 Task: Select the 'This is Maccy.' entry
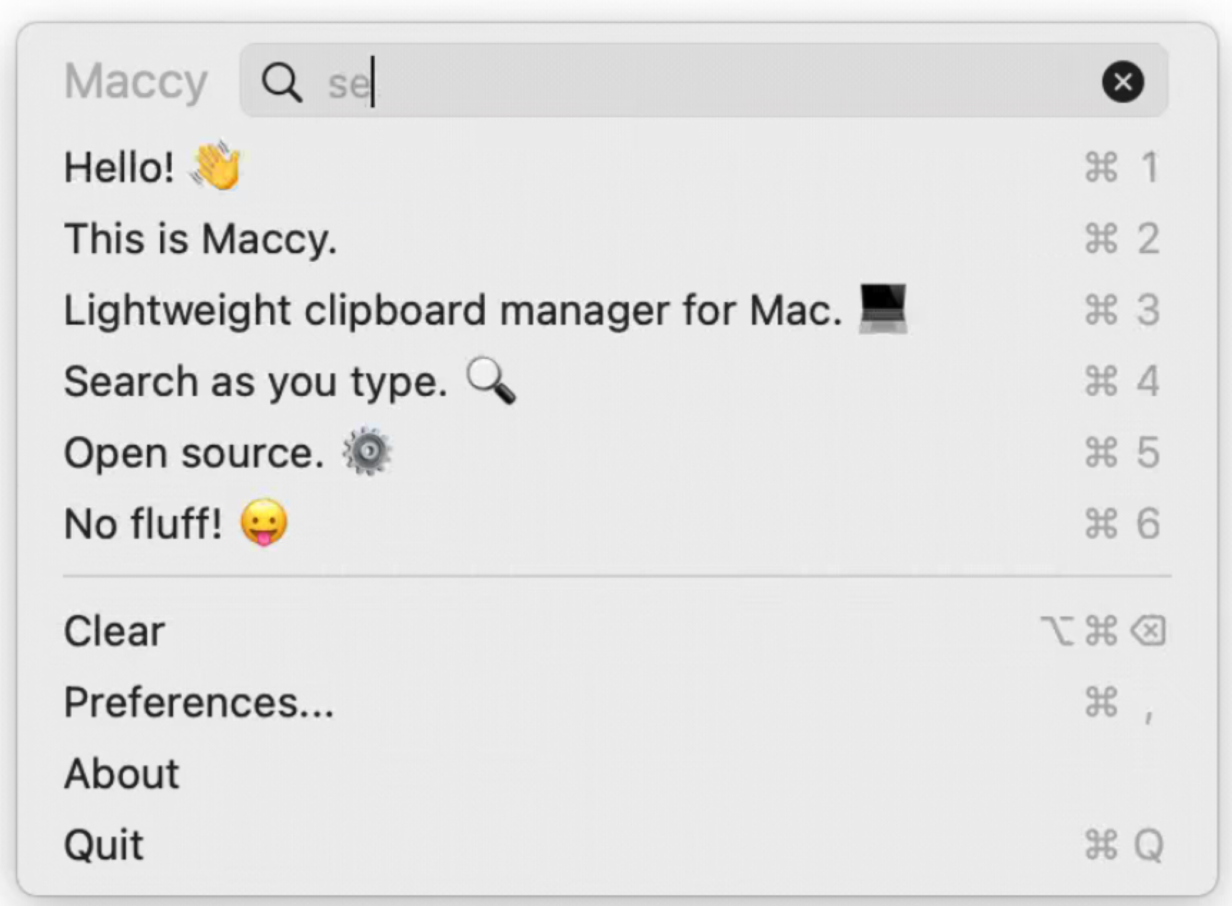pyautogui.click(x=200, y=239)
